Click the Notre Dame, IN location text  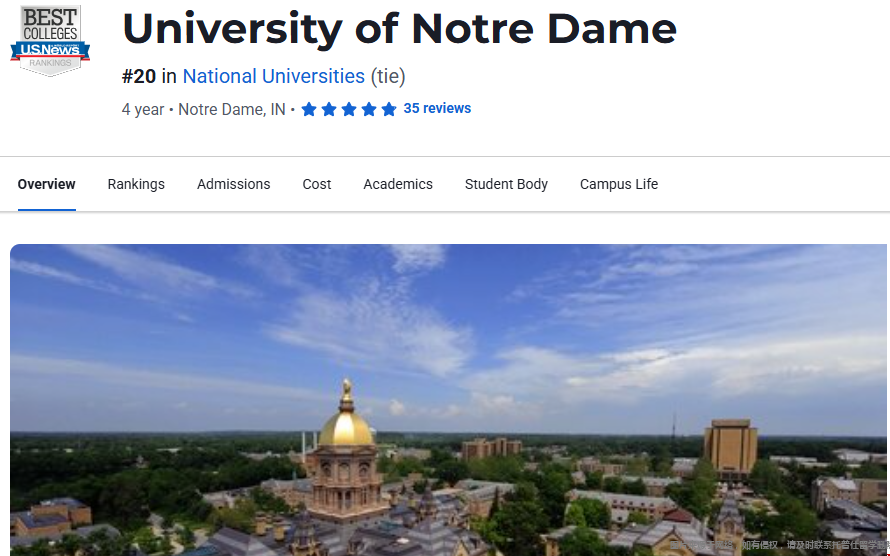coord(231,109)
